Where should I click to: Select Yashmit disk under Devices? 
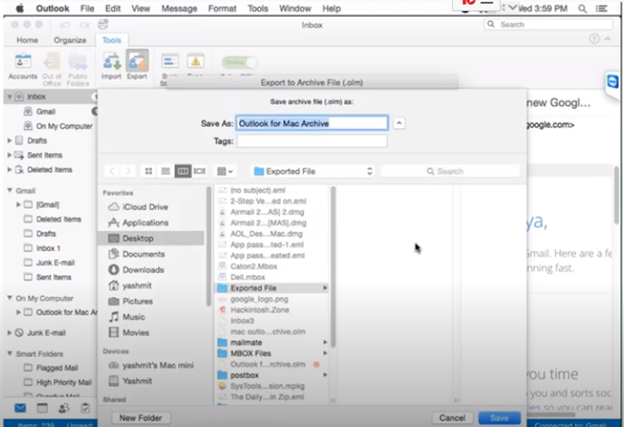click(x=131, y=381)
